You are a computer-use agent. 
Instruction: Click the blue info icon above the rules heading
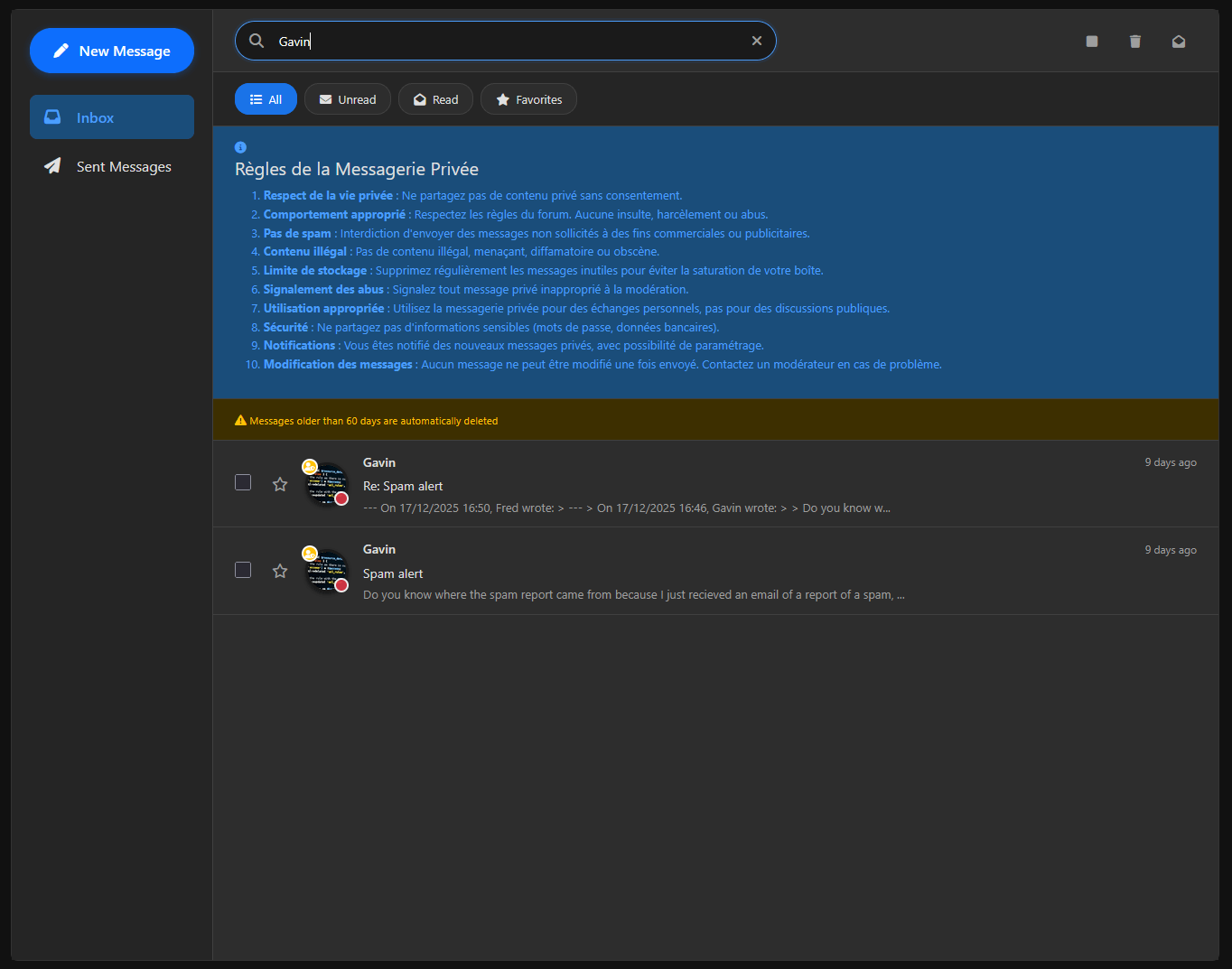pyautogui.click(x=240, y=147)
